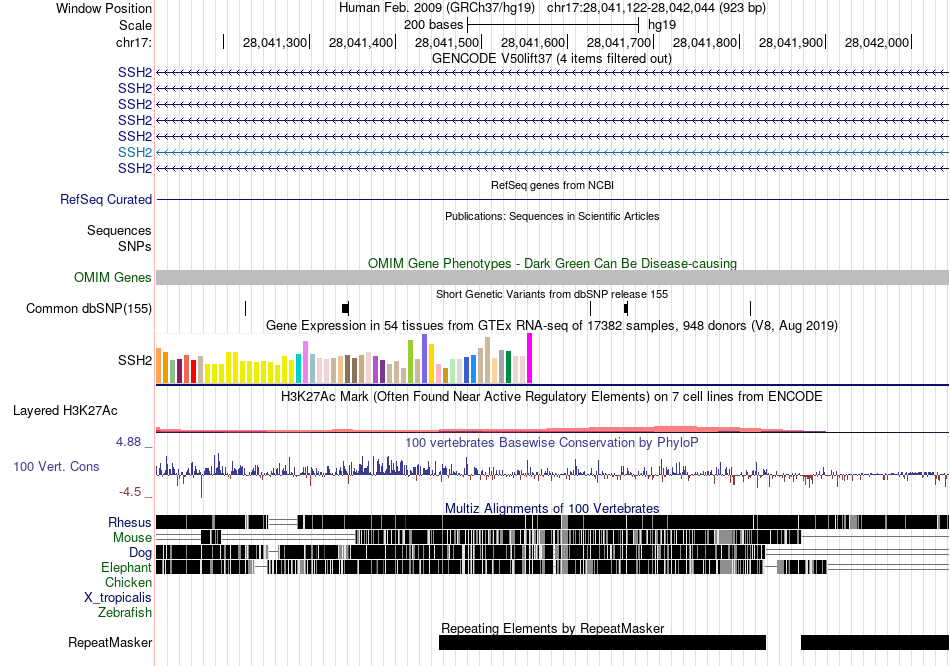Image resolution: width=950 pixels, height=666 pixels.
Task: Click the Zebrafish alignment label
Action: (125, 613)
